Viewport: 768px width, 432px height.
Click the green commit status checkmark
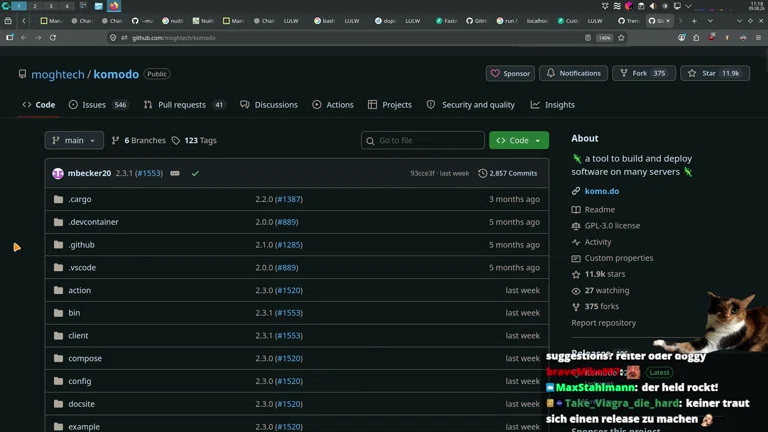tap(195, 173)
